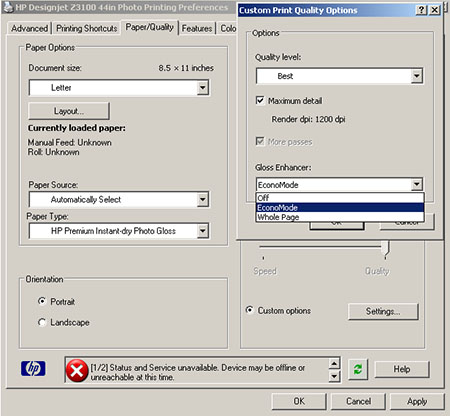The image size is (450, 416).
Task: Click the status message scroll down arrow
Action: click(x=334, y=377)
